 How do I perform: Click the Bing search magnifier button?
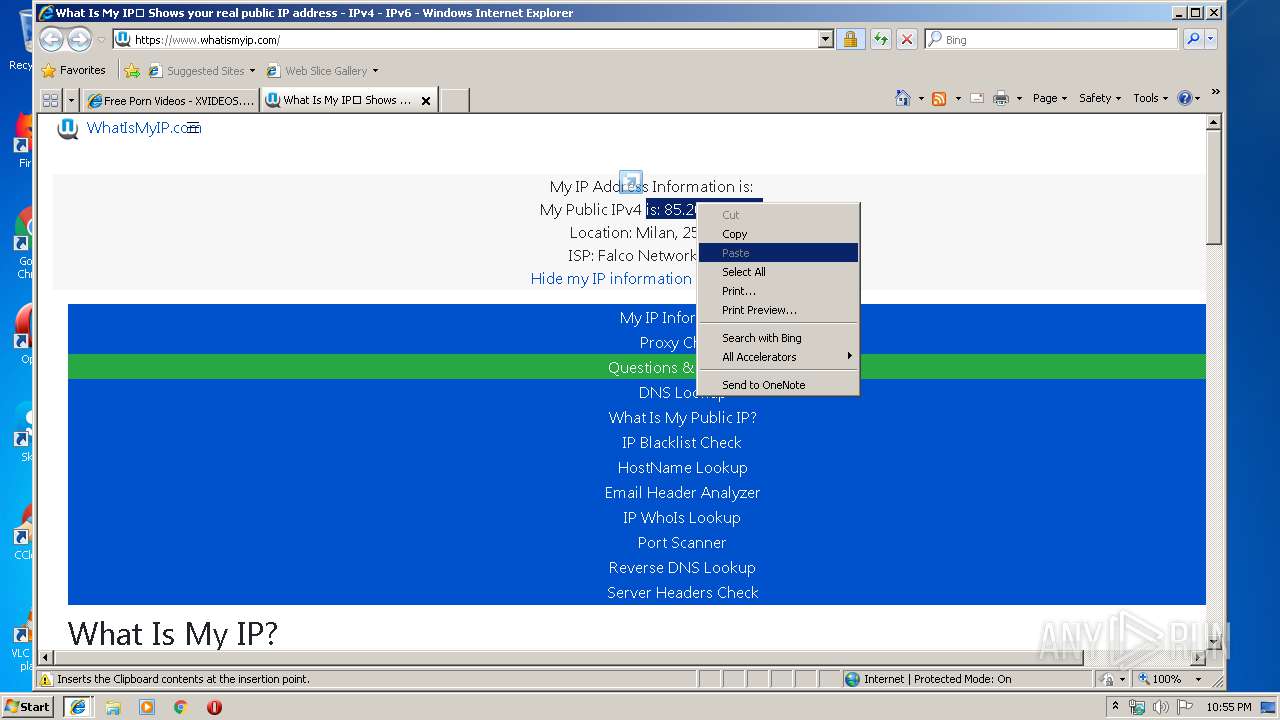1192,39
